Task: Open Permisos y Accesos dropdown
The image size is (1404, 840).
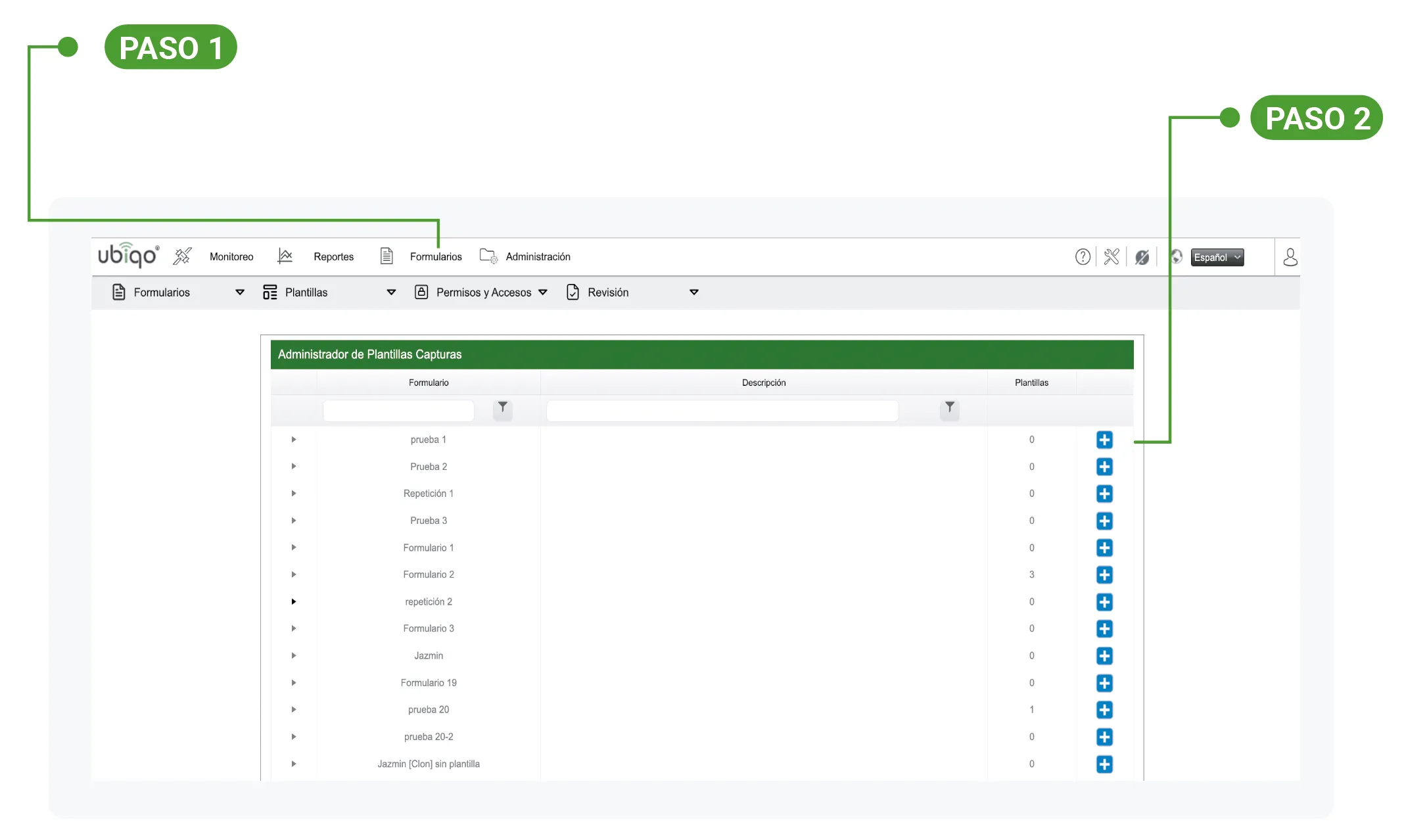Action: click(543, 292)
